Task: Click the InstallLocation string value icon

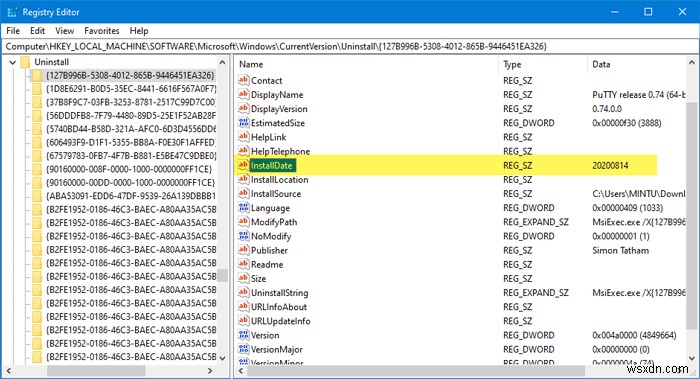Action: (243, 179)
